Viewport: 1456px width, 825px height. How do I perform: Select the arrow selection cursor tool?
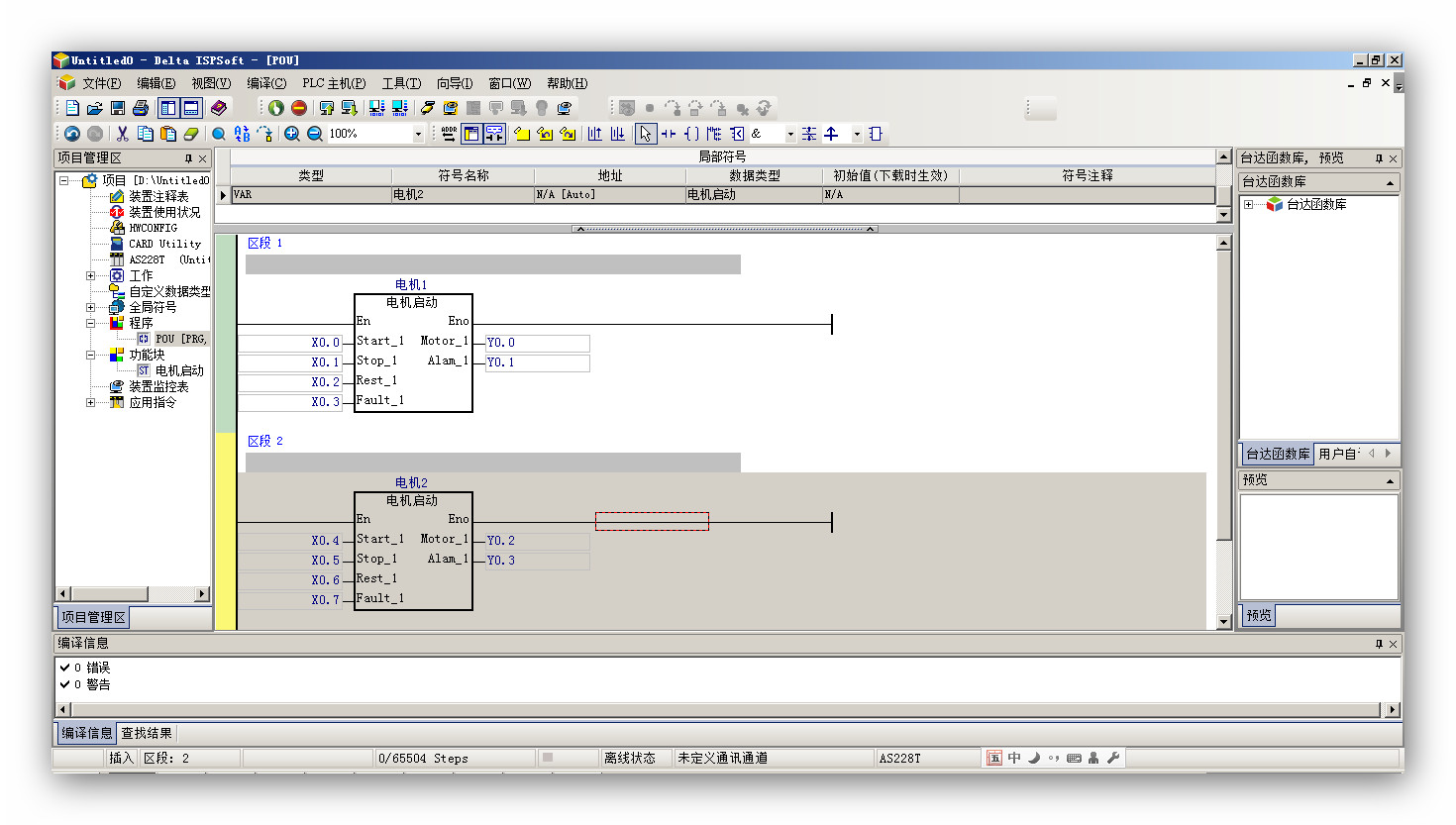click(645, 134)
